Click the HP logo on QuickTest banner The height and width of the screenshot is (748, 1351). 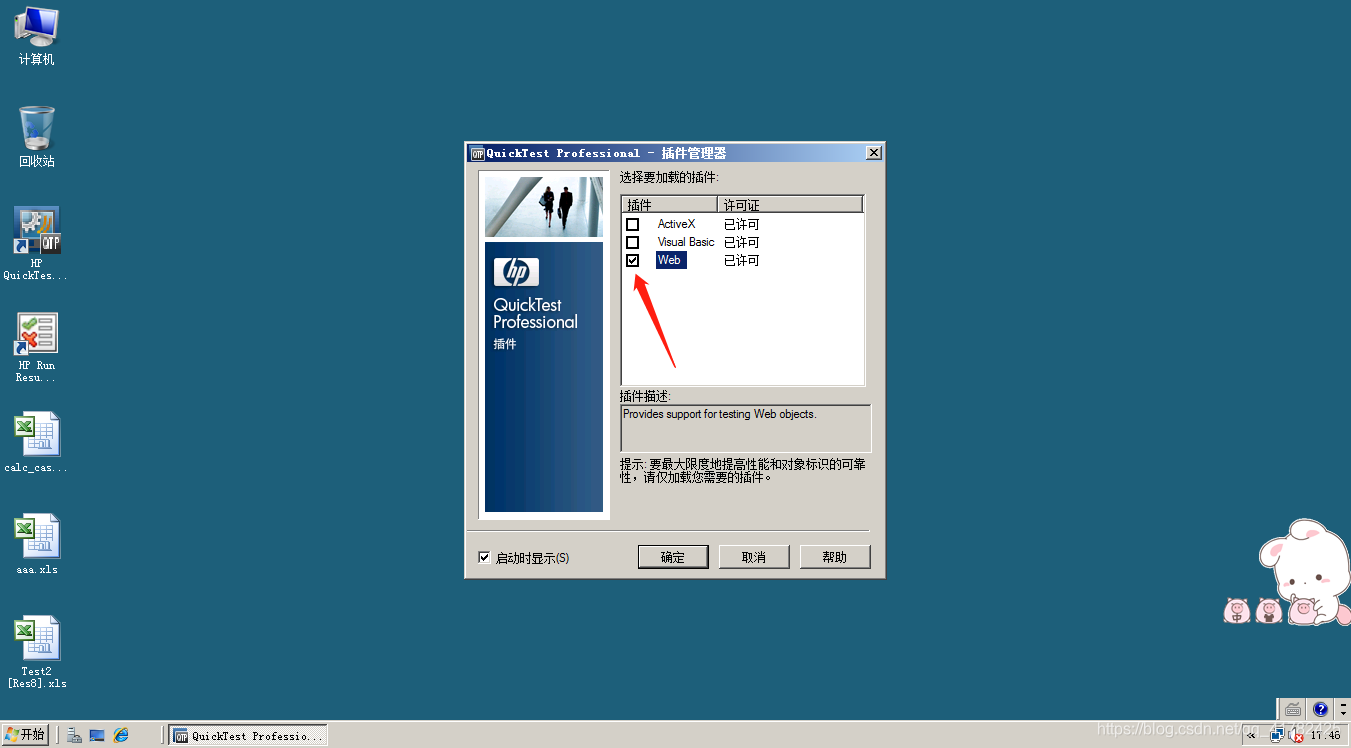click(516, 272)
